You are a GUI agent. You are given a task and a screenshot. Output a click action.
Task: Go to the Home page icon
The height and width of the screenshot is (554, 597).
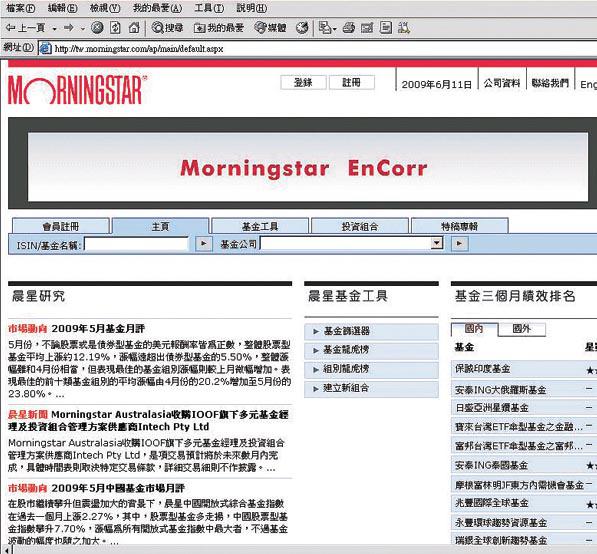pos(134,28)
